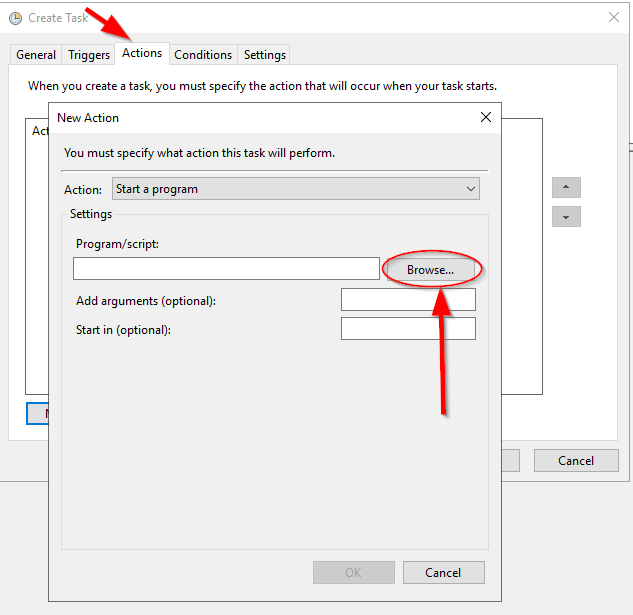Switch to the General tab
The image size is (633, 615).
(x=36, y=55)
